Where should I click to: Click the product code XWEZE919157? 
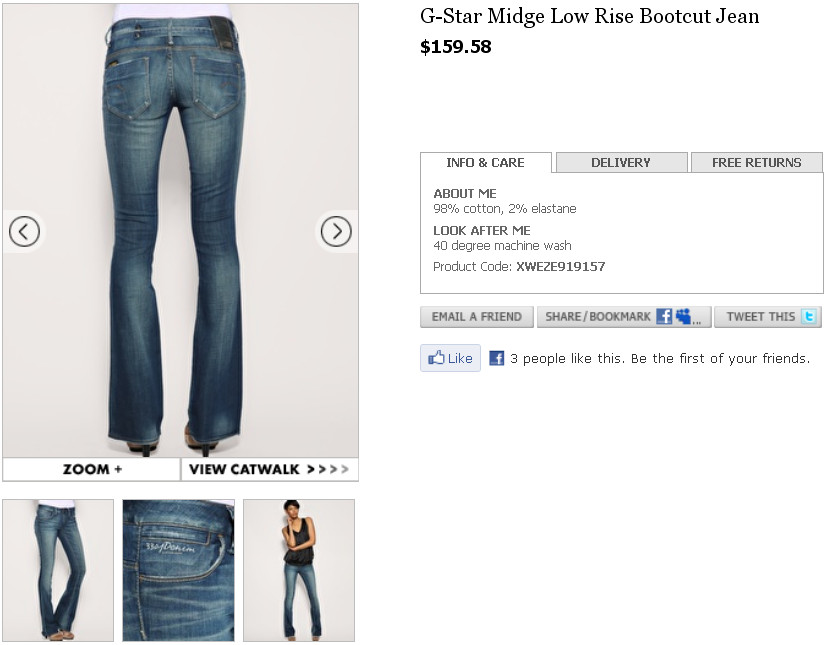pos(560,266)
